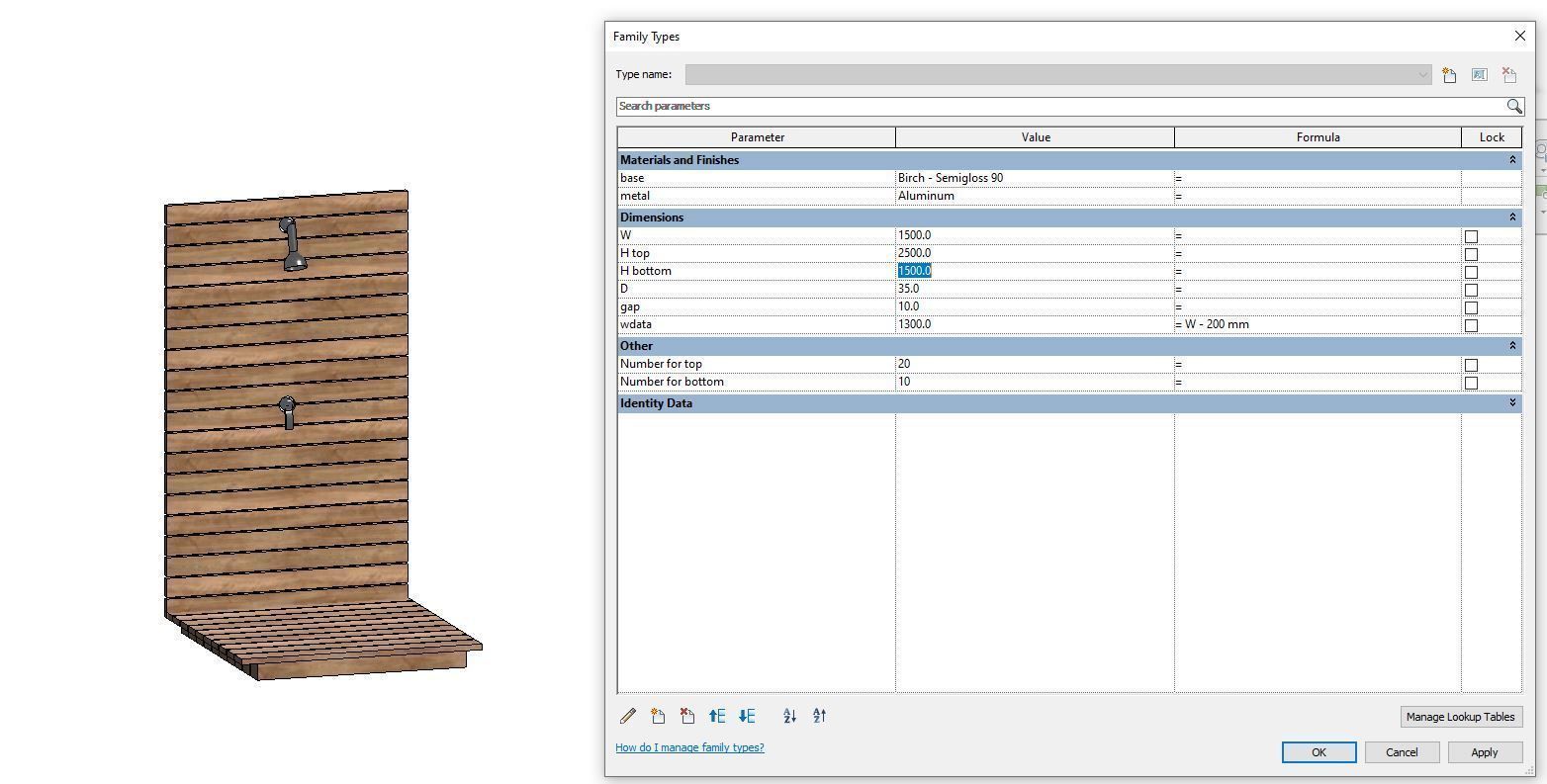Move parameter down with arrow icon
This screenshot has width=1547, height=784.
pyautogui.click(x=747, y=716)
